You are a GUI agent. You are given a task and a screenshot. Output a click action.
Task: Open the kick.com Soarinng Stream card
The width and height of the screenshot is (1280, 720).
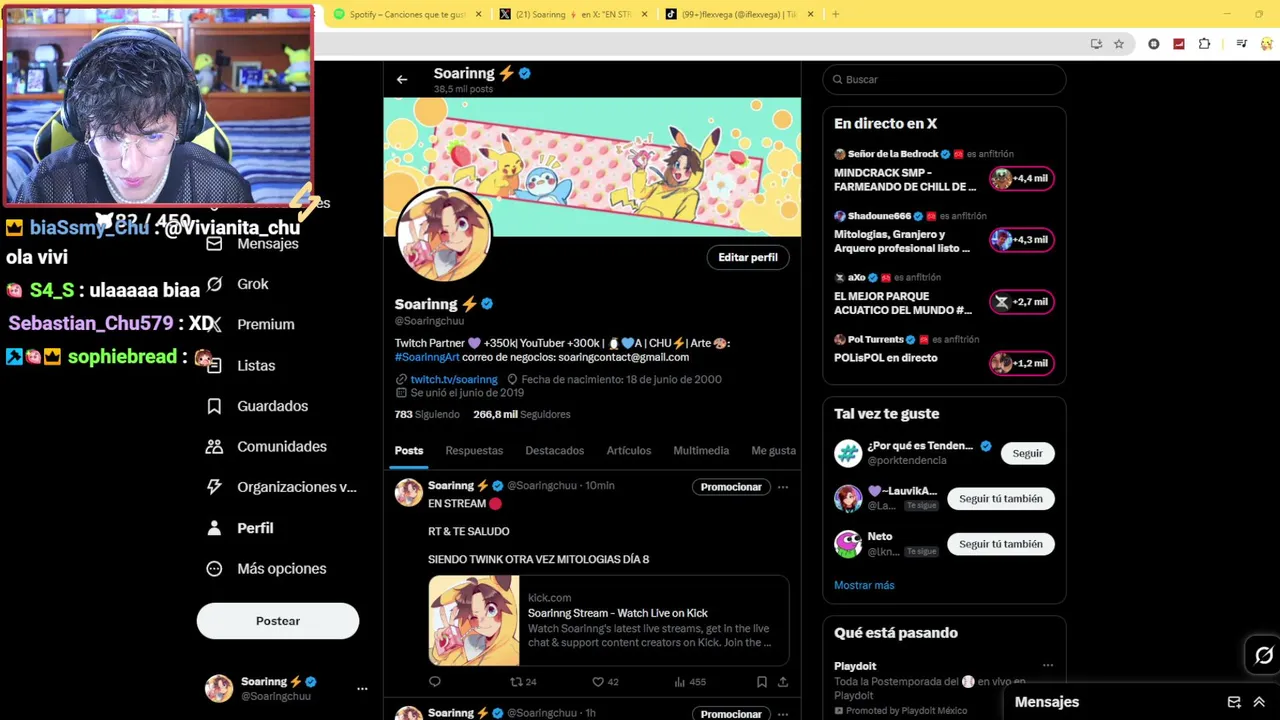coord(609,621)
